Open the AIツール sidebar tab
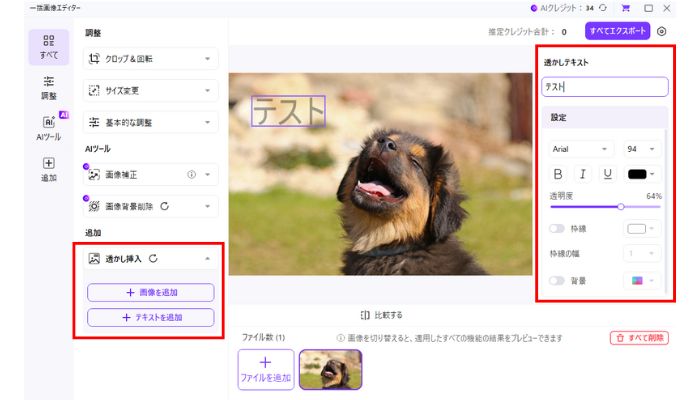The image size is (700, 400). click(x=48, y=128)
